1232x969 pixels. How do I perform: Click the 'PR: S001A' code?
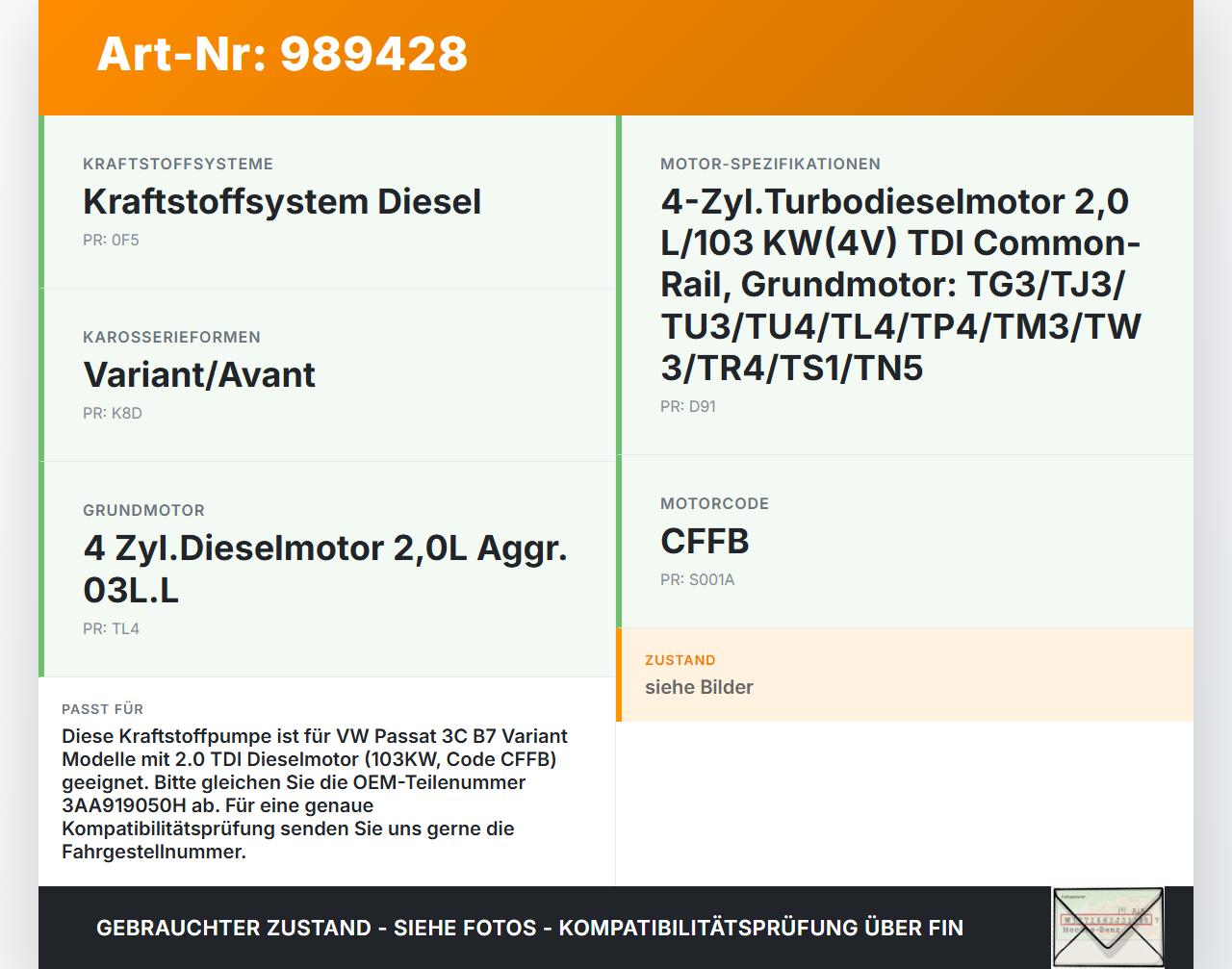(x=697, y=579)
